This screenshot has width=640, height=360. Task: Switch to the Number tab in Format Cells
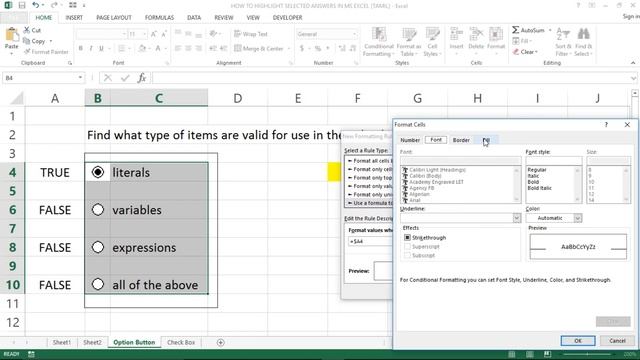410,140
